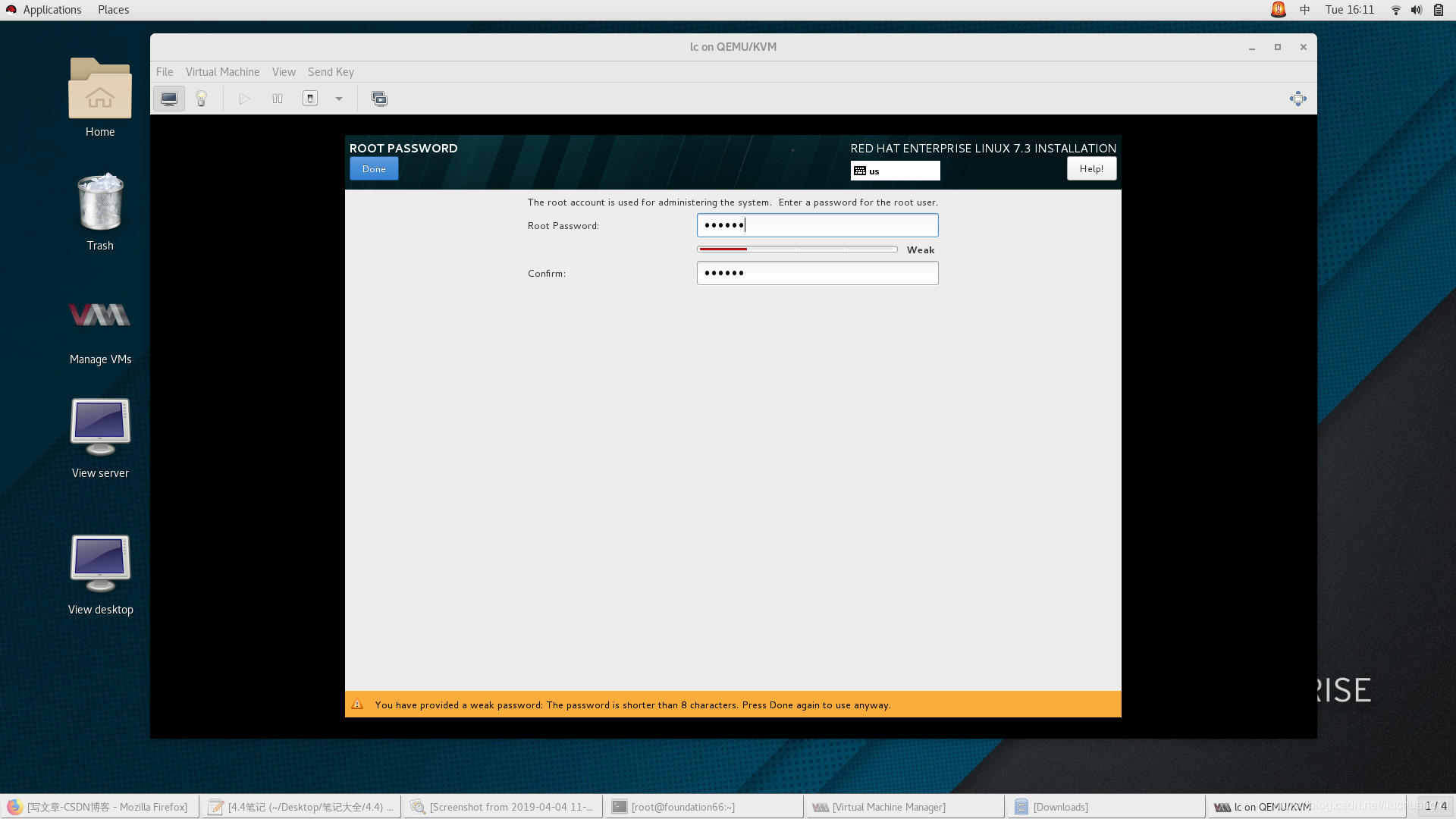Open the Send Key menu
The width and height of the screenshot is (1456, 819).
point(331,72)
